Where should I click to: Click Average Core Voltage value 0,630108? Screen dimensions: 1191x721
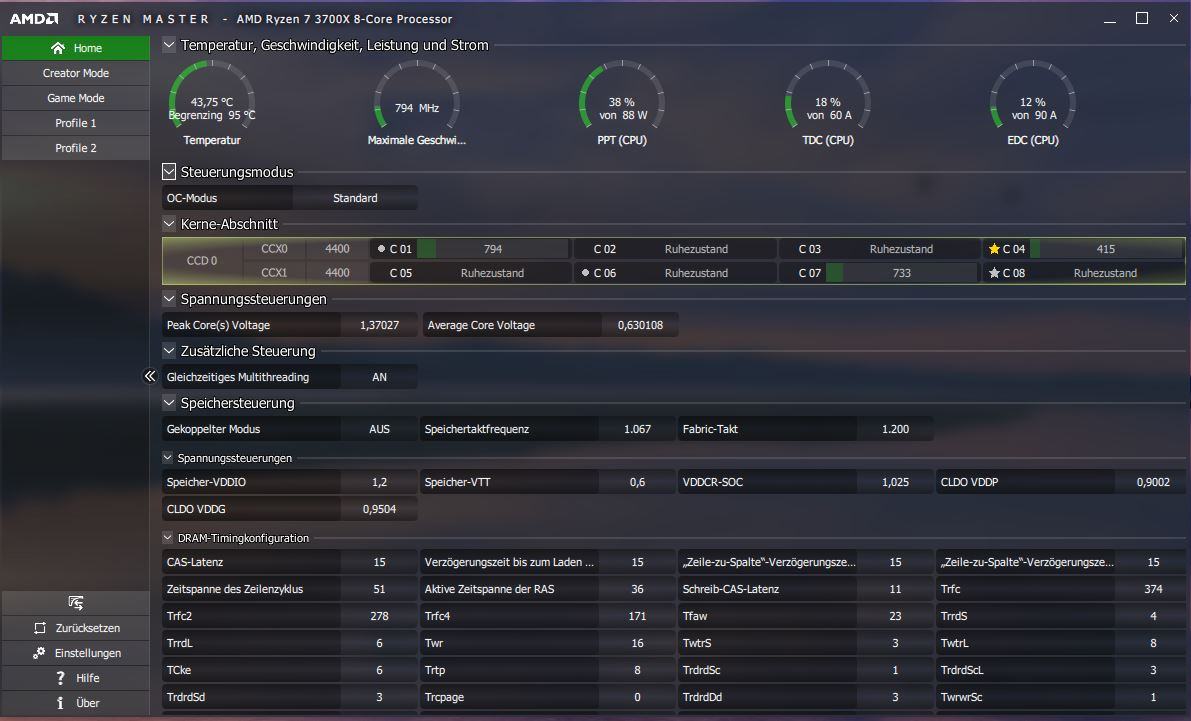coord(640,325)
